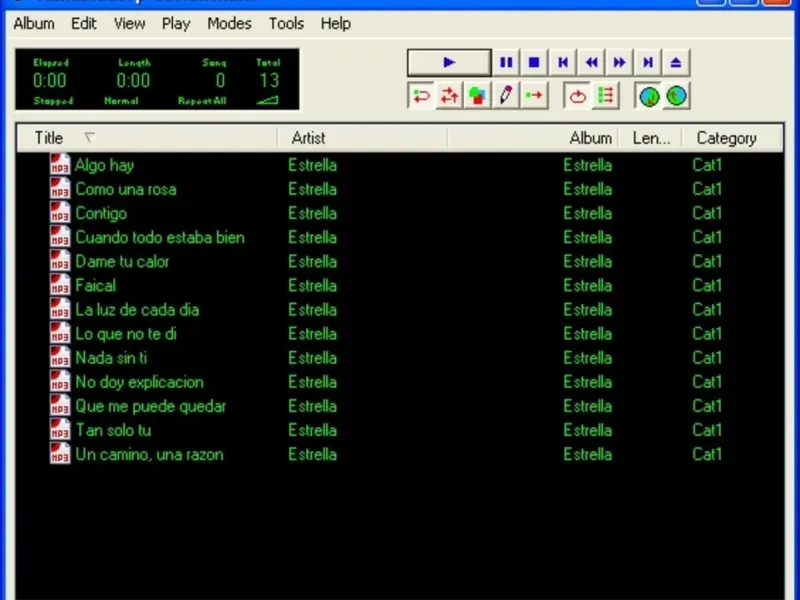Open the Album menu
Image resolution: width=800 pixels, height=600 pixels.
[x=34, y=23]
